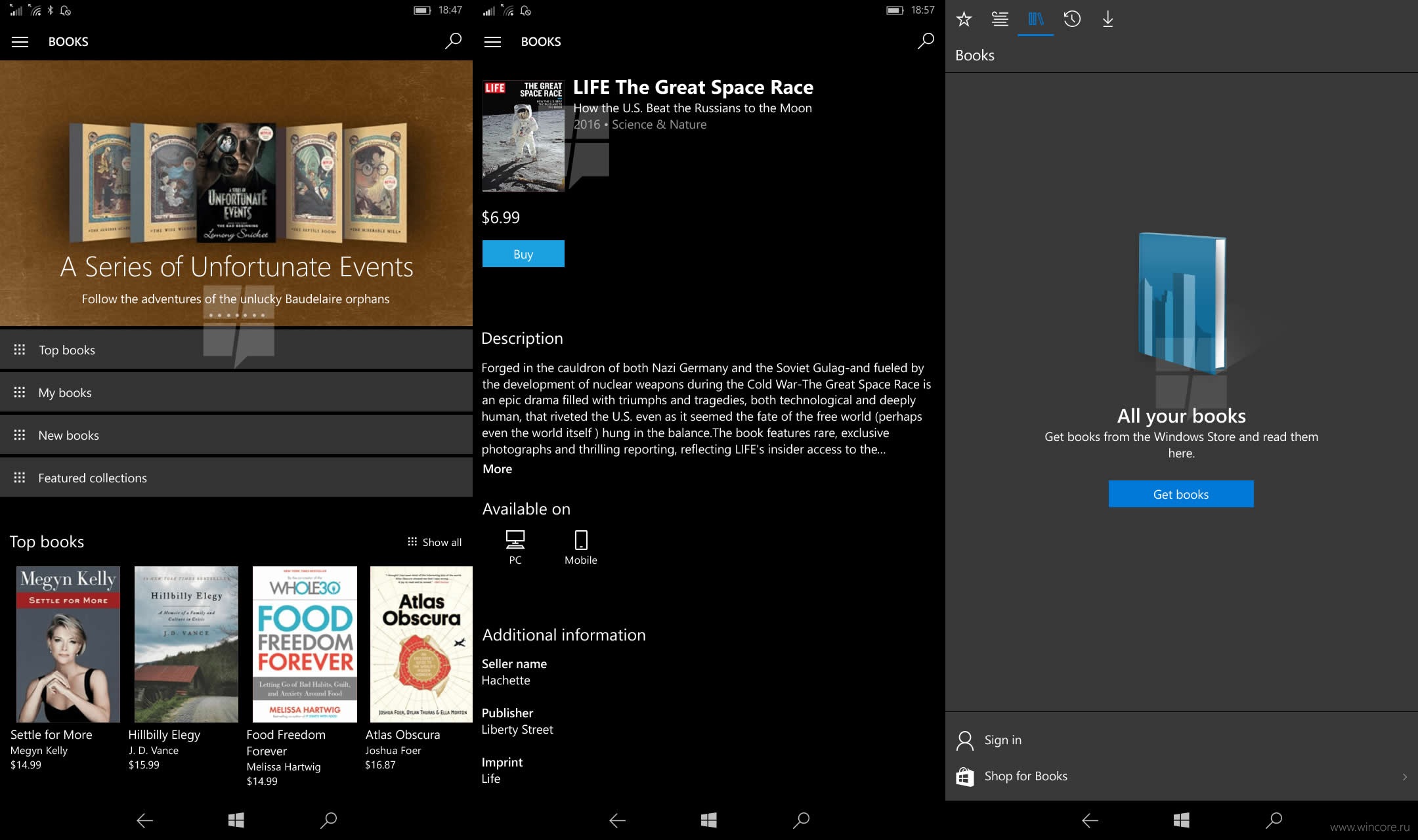Tap Wi-Fi icon in middle status bar
The image size is (1418, 840).
[507, 10]
